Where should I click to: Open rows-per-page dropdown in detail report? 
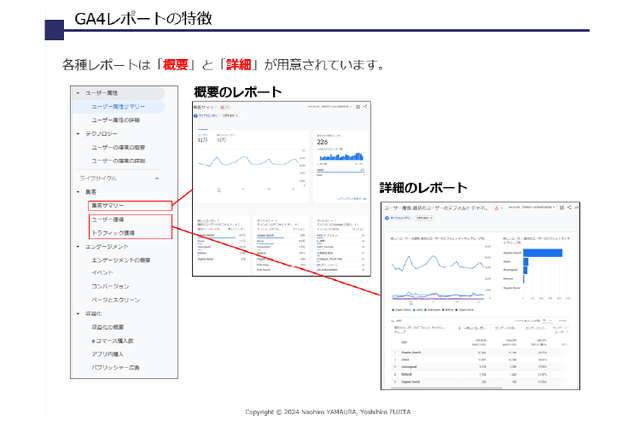click(x=547, y=320)
